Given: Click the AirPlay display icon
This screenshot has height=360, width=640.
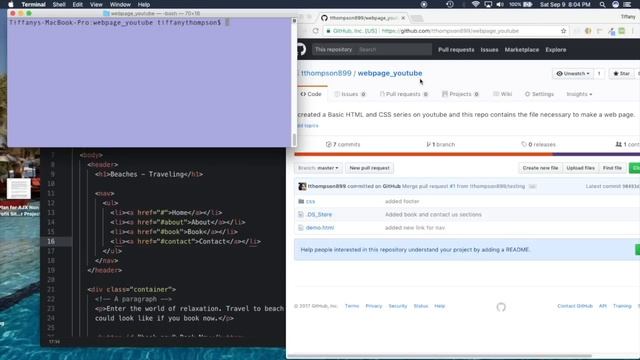Looking at the screenshot, I should [x=488, y=4].
